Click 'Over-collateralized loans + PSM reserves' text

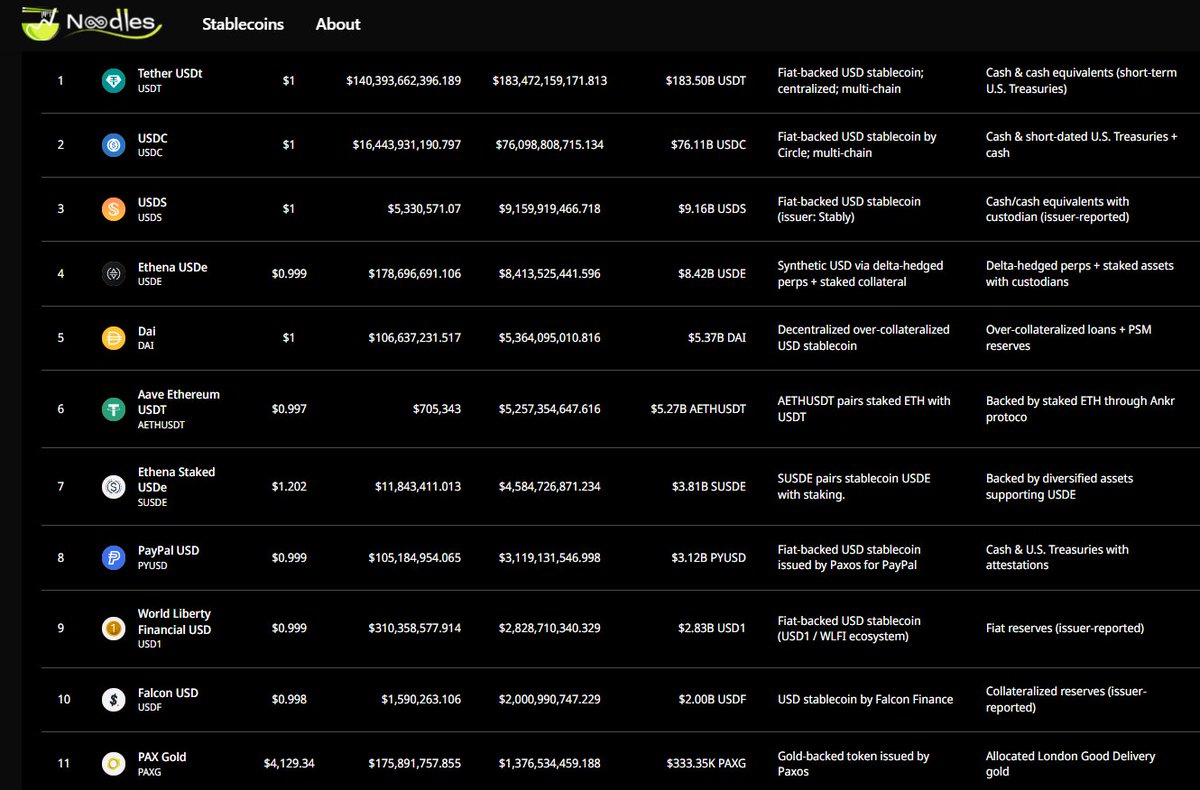coord(1069,338)
